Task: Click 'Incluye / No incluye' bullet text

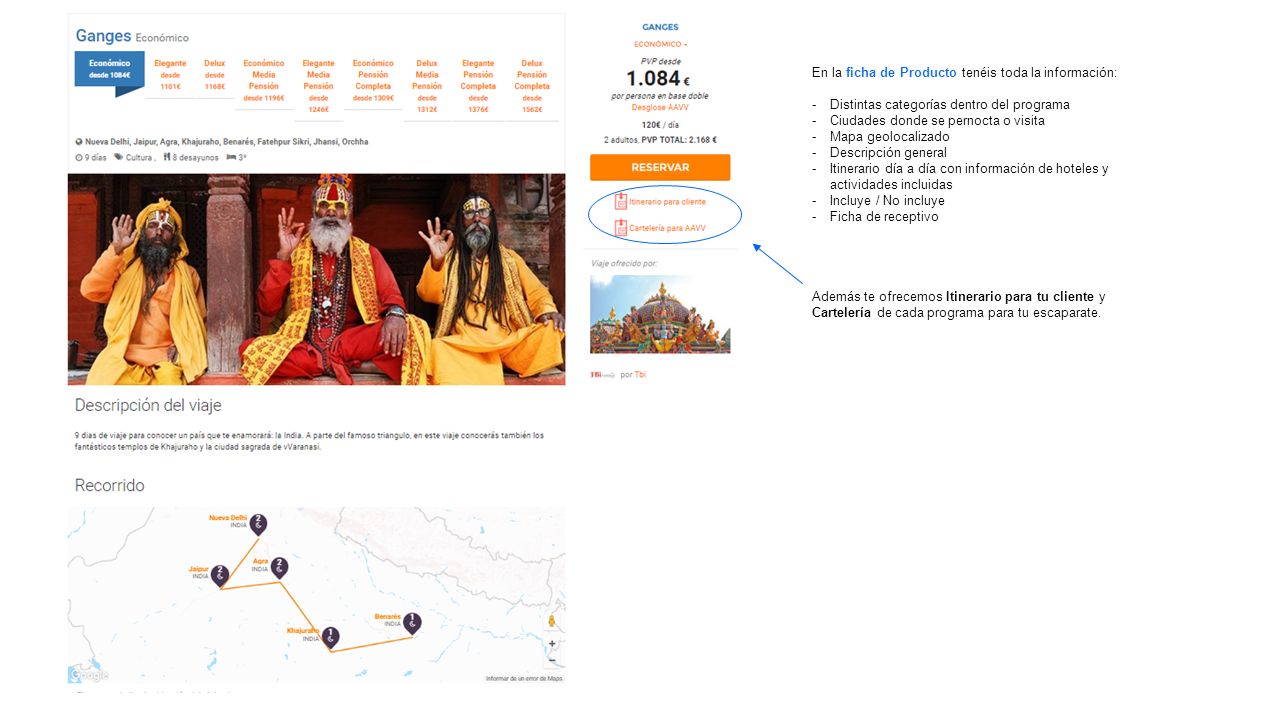Action: coord(887,201)
